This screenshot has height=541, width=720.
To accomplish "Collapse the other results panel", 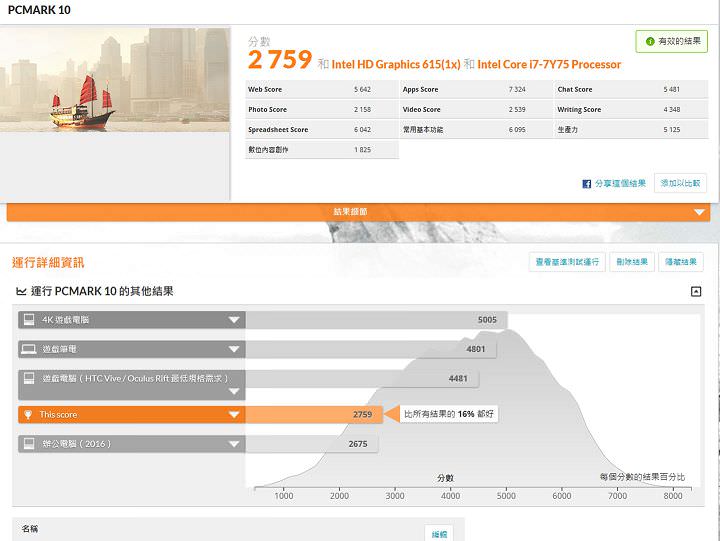I will pos(696,292).
